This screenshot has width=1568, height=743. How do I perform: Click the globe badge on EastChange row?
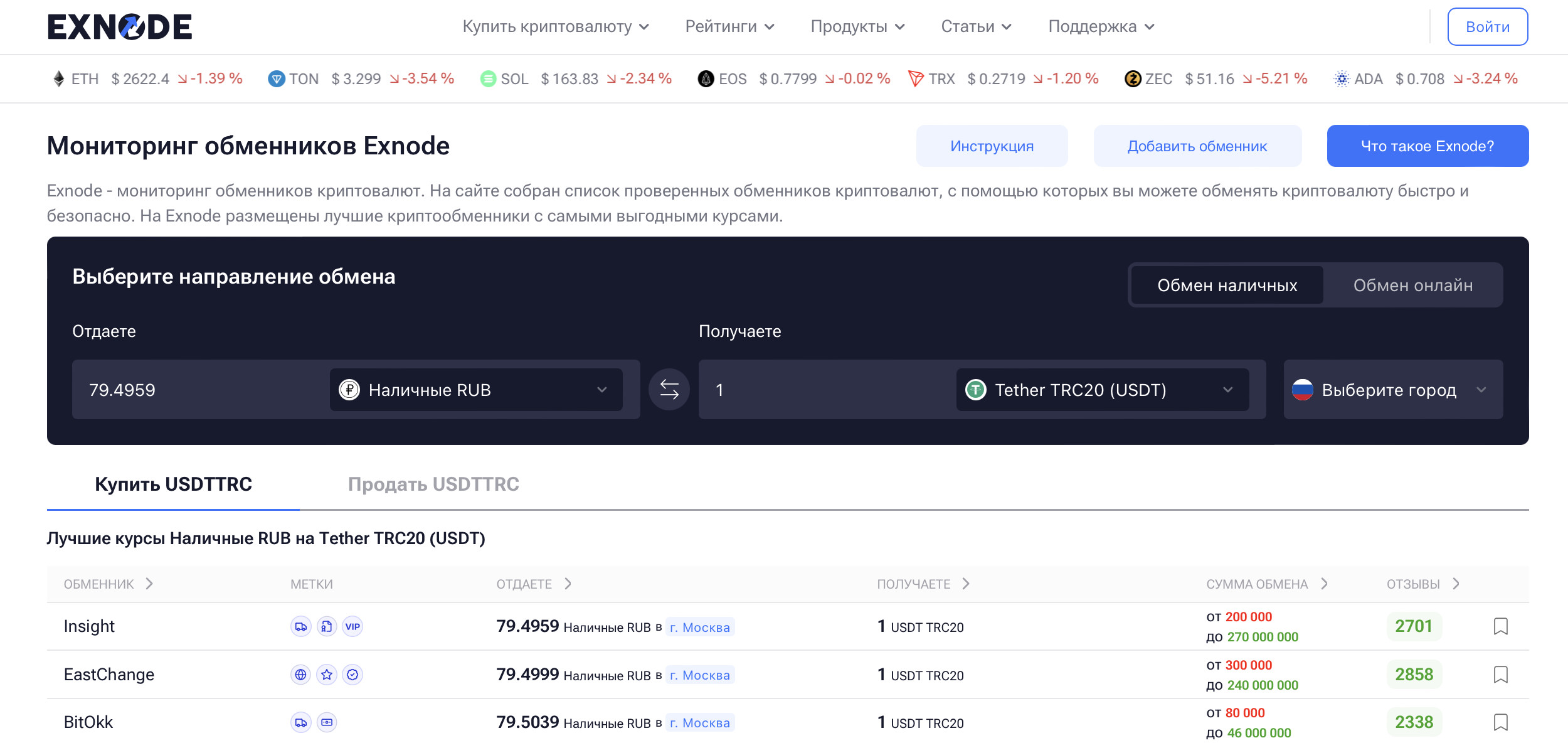click(301, 675)
